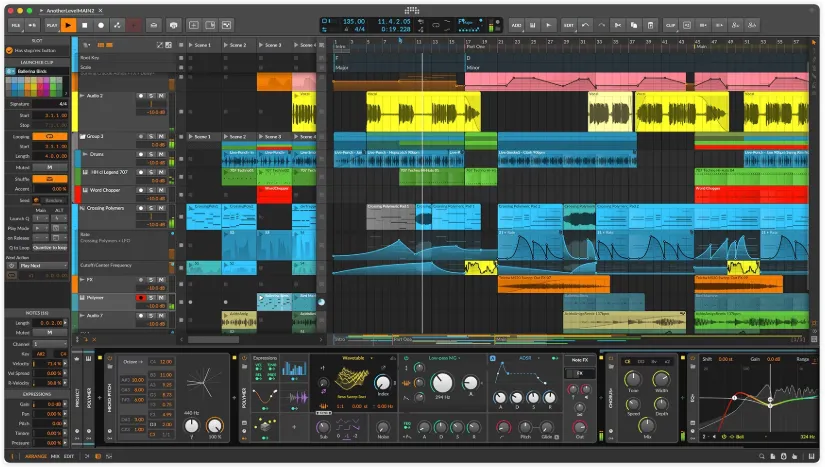Select the red Word Chopper arranger clip
Screen dimensions: 825x467
click(x=751, y=194)
